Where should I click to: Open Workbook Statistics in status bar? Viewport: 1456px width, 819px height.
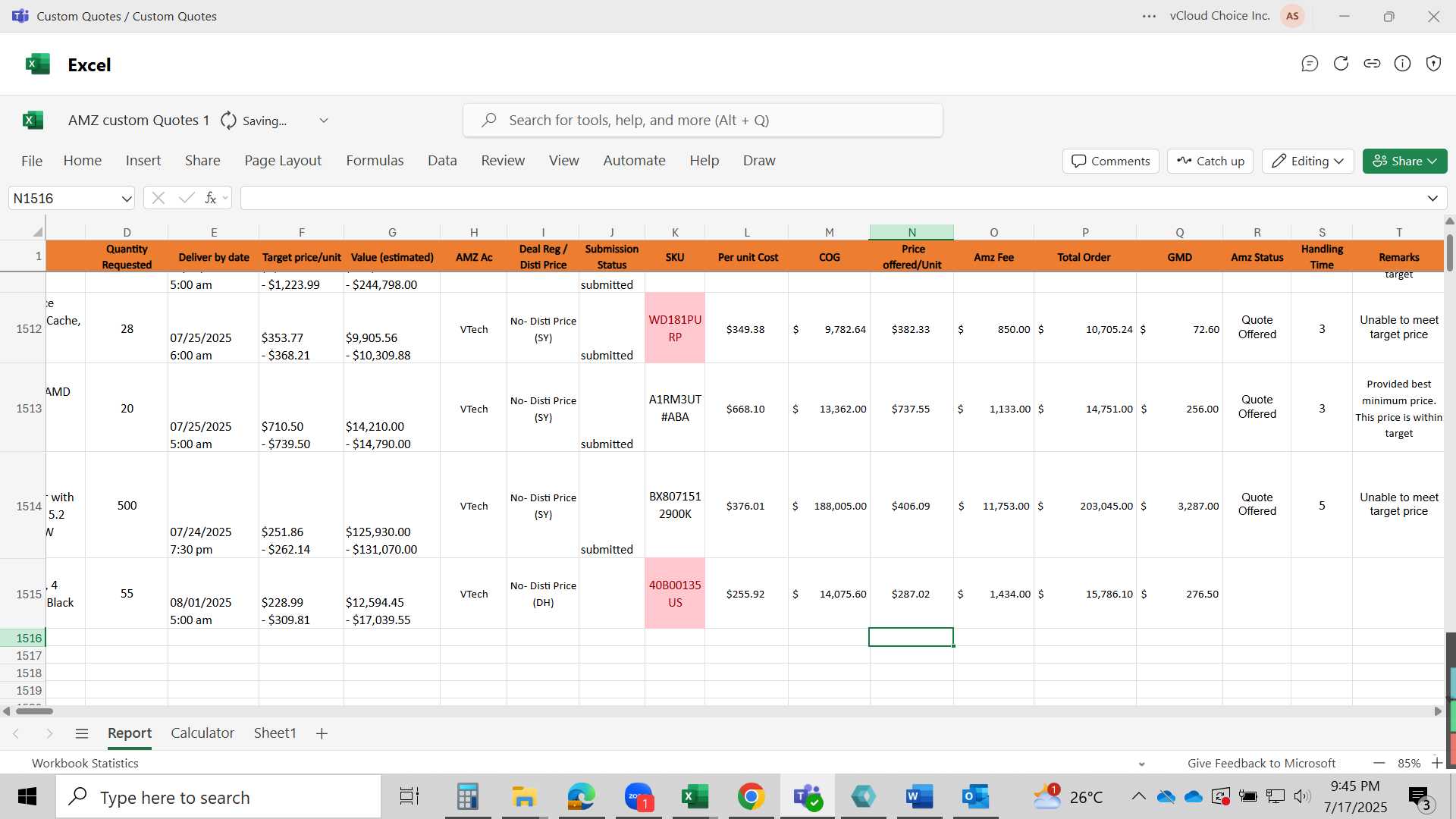85,764
